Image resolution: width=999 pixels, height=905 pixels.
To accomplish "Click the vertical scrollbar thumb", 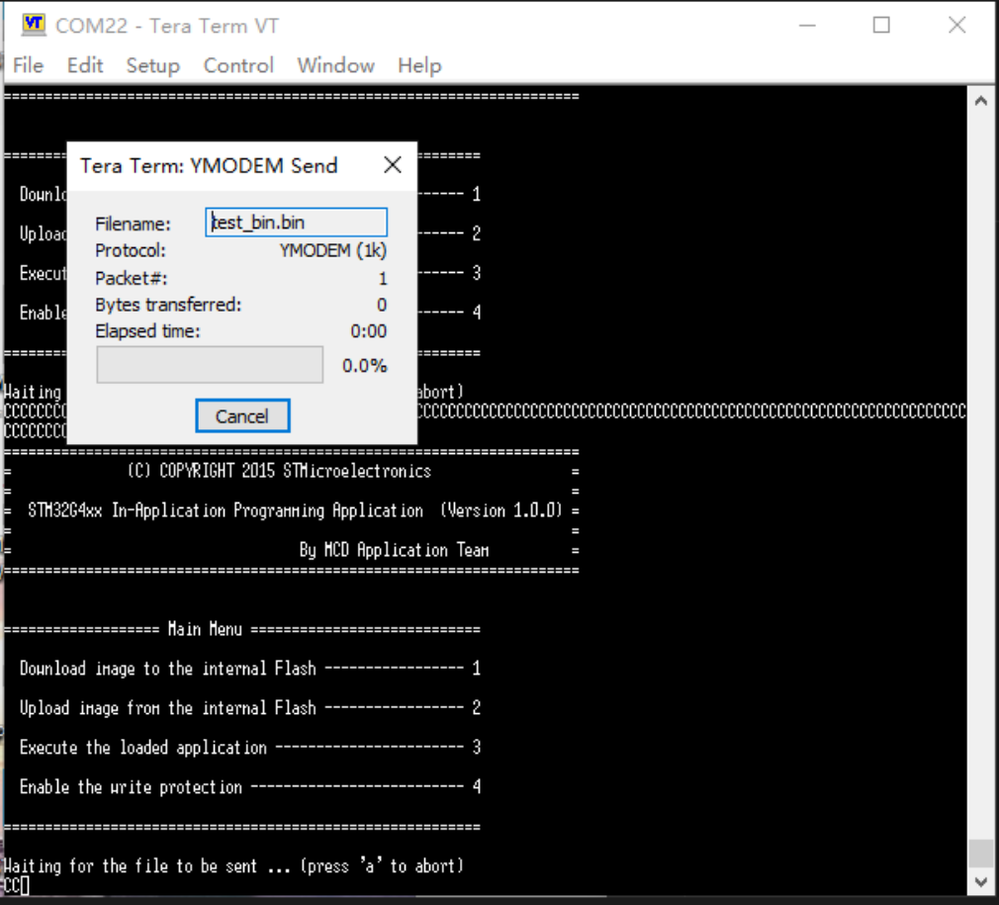I will tap(981, 854).
